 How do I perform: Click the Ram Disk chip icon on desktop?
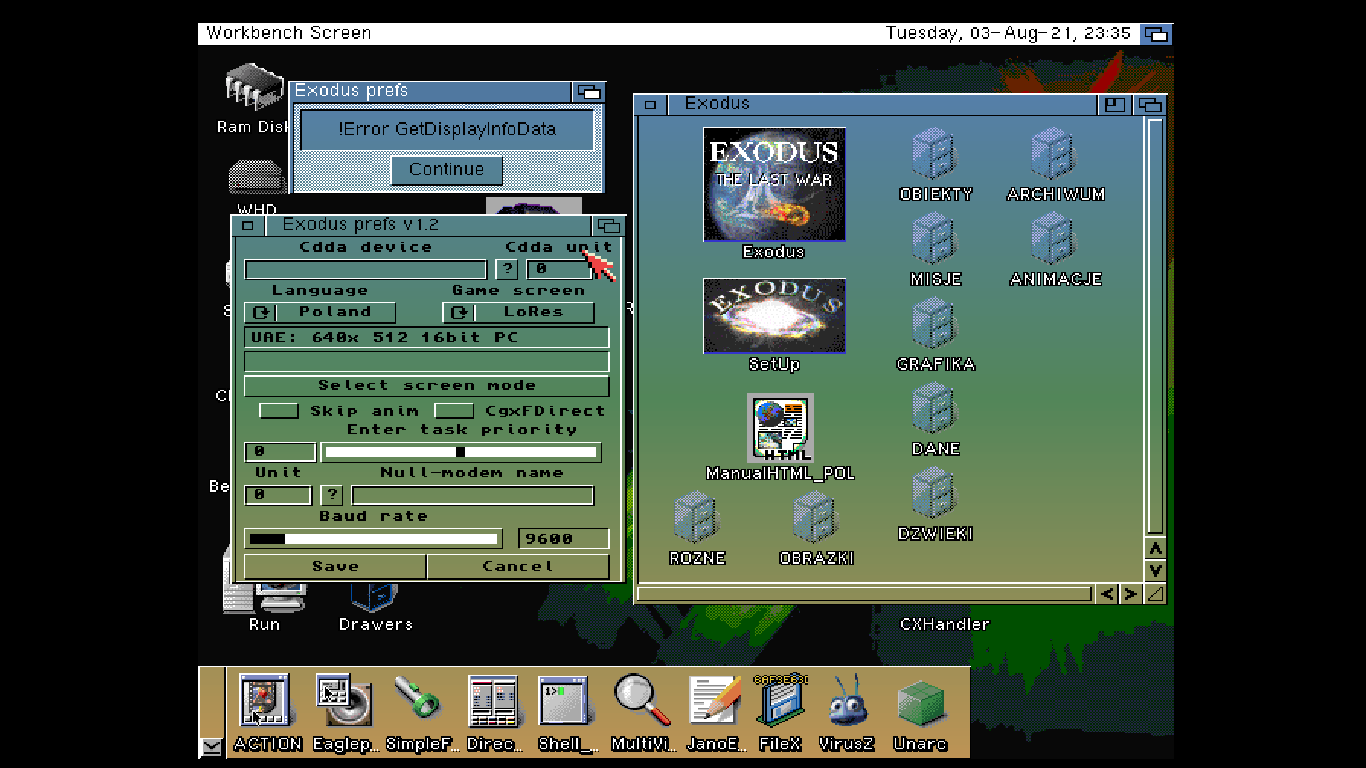254,89
